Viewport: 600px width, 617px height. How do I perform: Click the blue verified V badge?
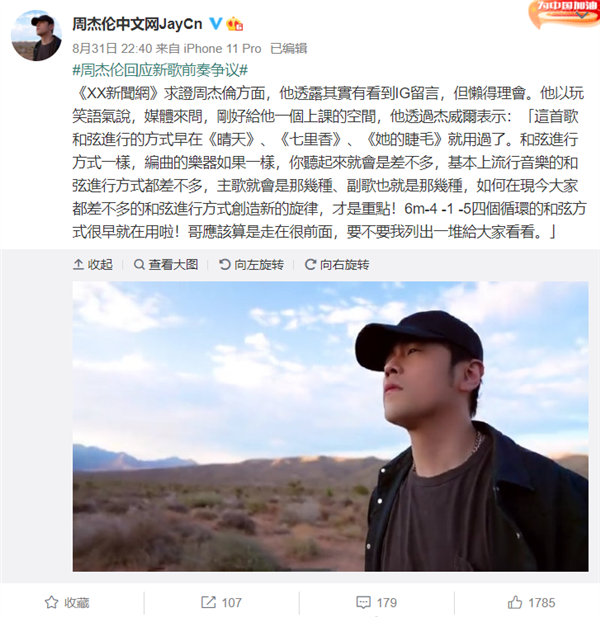click(x=215, y=24)
